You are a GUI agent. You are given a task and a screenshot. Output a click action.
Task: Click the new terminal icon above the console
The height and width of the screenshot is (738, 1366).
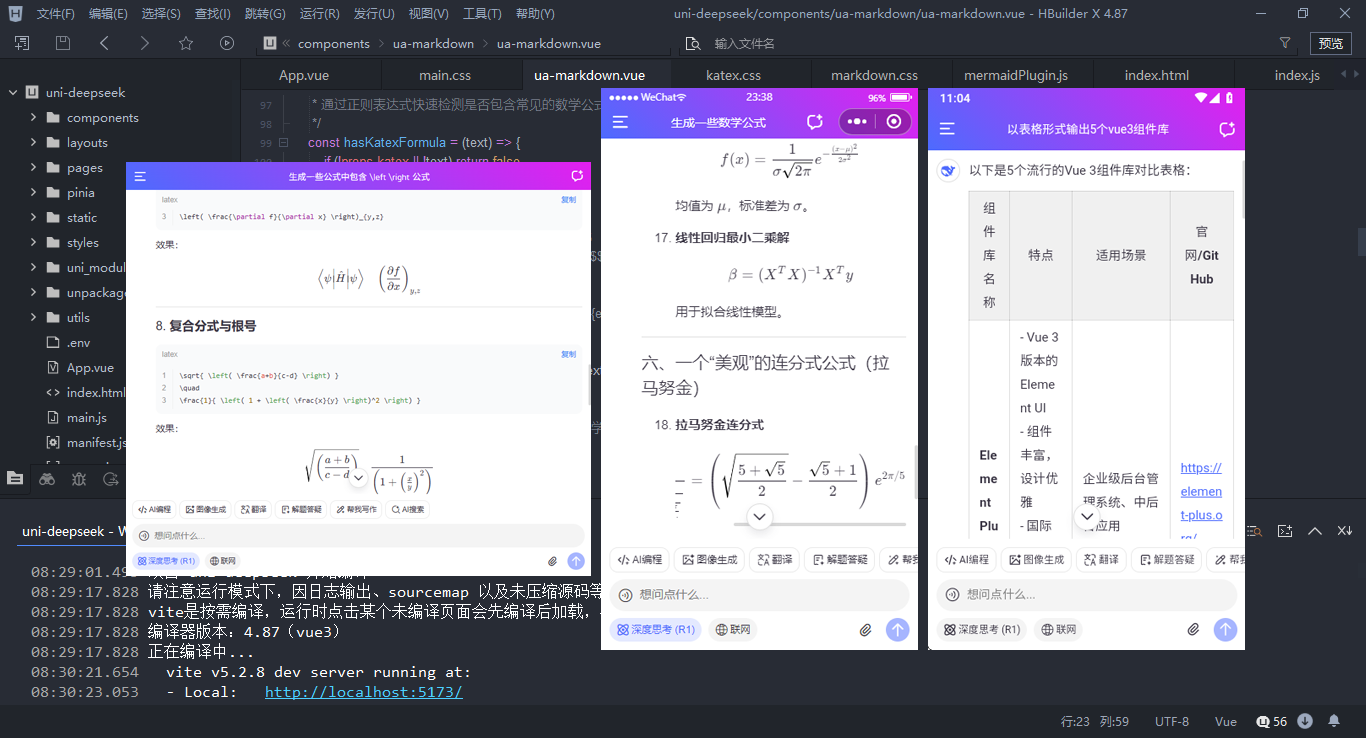(1285, 531)
